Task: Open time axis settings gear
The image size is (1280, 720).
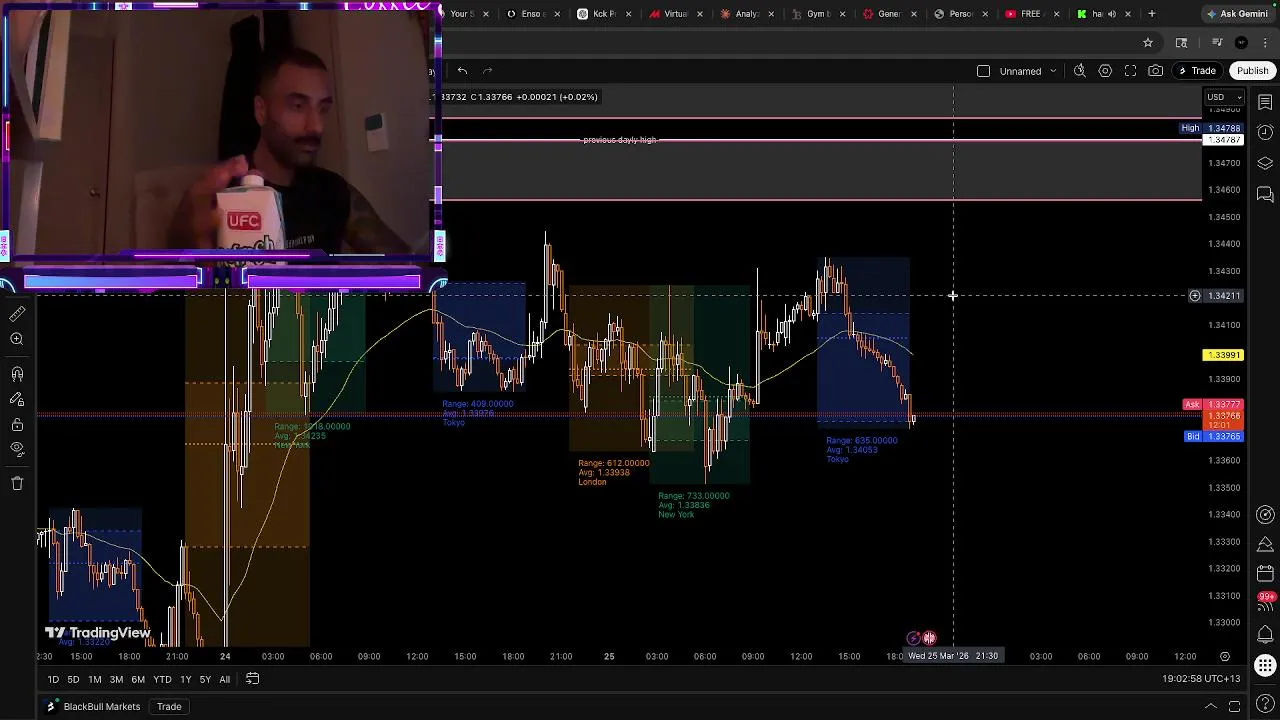Action: (1224, 656)
